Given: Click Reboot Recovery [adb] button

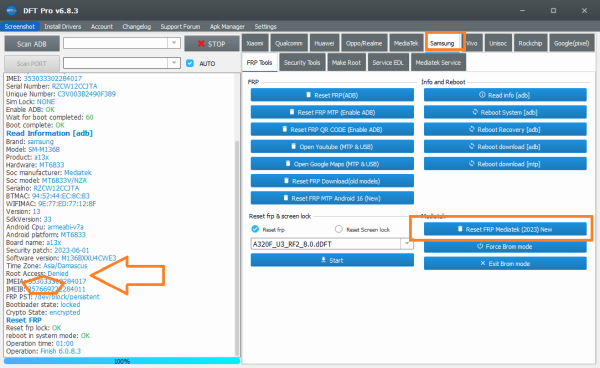Looking at the screenshot, I should [505, 129].
